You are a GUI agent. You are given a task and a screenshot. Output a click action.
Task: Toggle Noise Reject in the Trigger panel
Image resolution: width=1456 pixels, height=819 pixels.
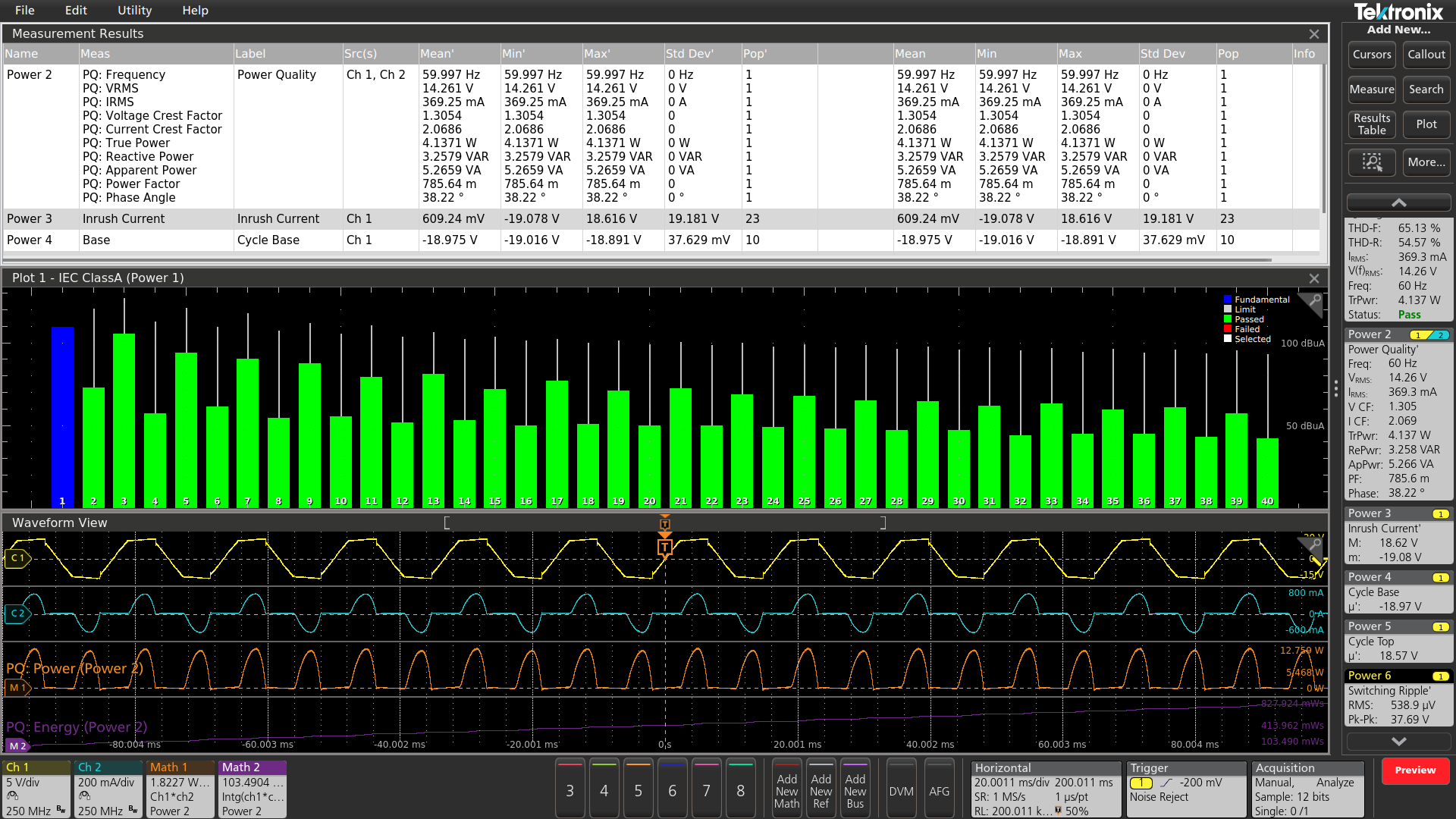[x=1158, y=797]
